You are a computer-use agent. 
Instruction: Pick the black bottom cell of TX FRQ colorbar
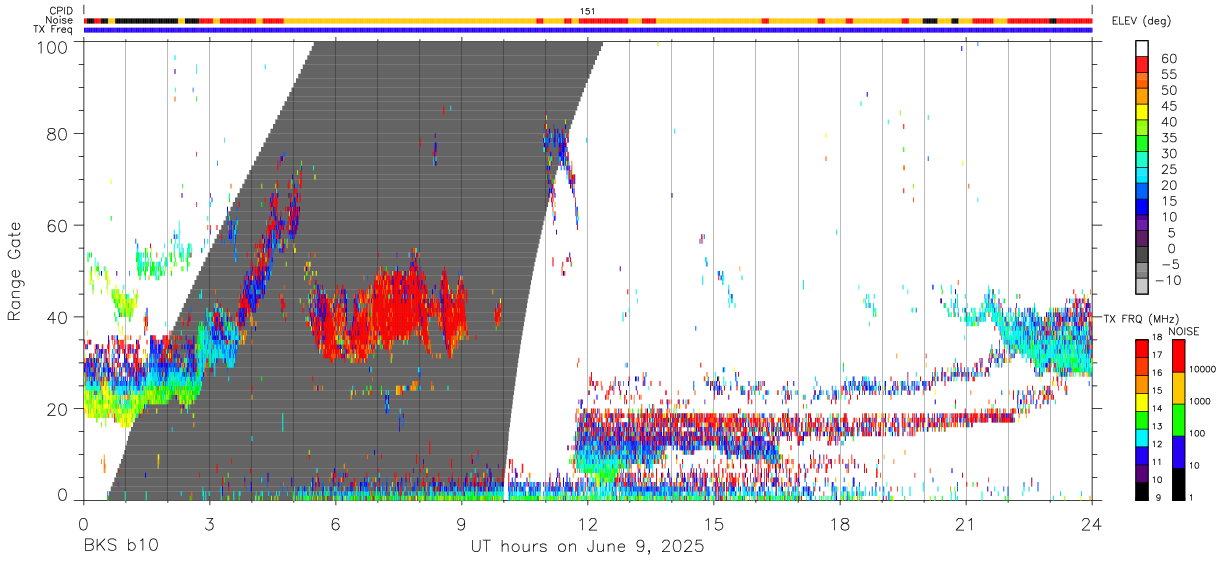[1141, 491]
